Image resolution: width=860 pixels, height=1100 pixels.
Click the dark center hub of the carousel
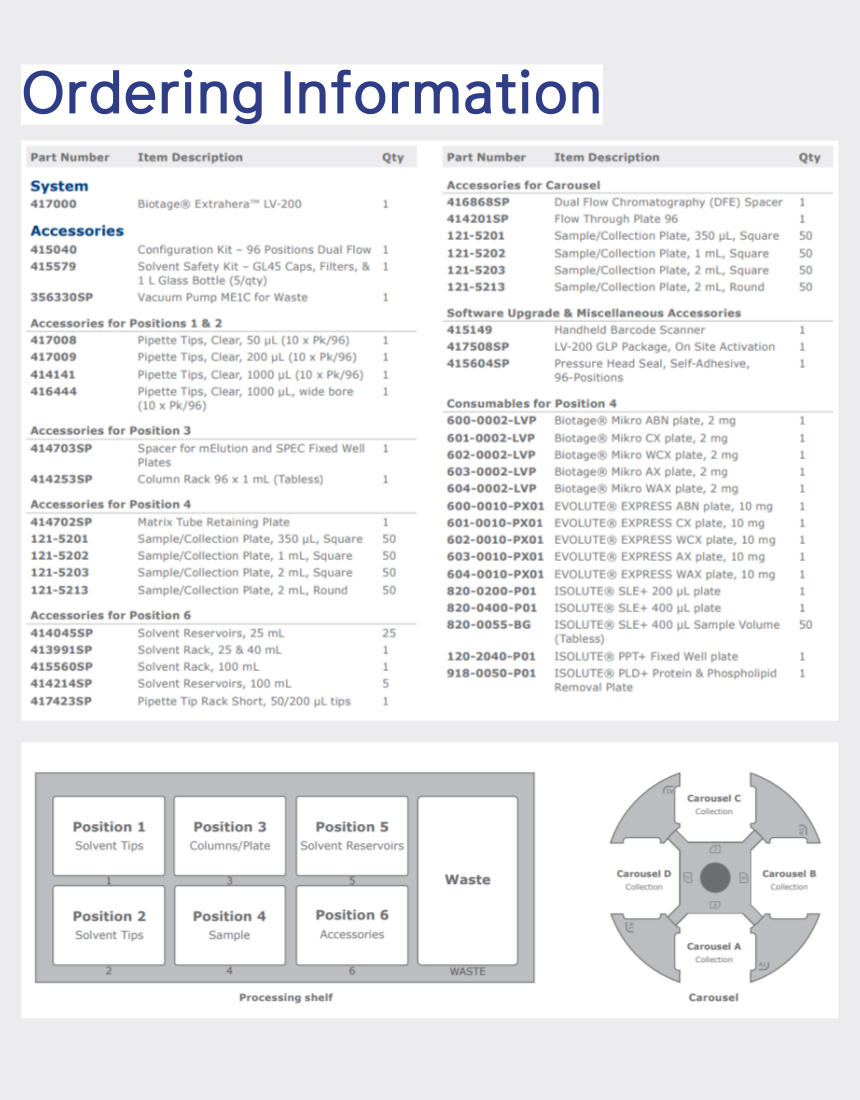(x=714, y=879)
